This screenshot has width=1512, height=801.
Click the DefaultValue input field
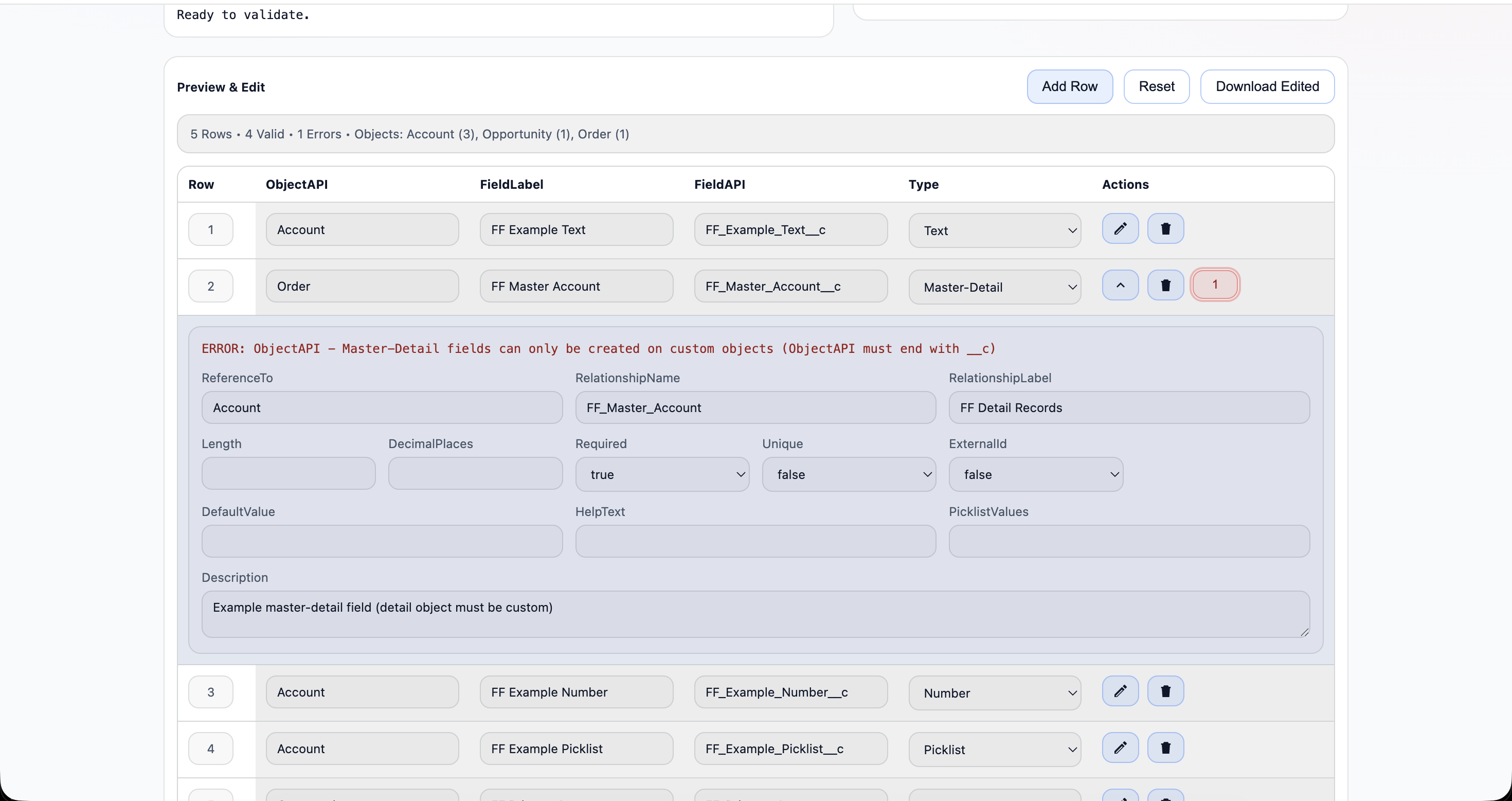(382, 541)
